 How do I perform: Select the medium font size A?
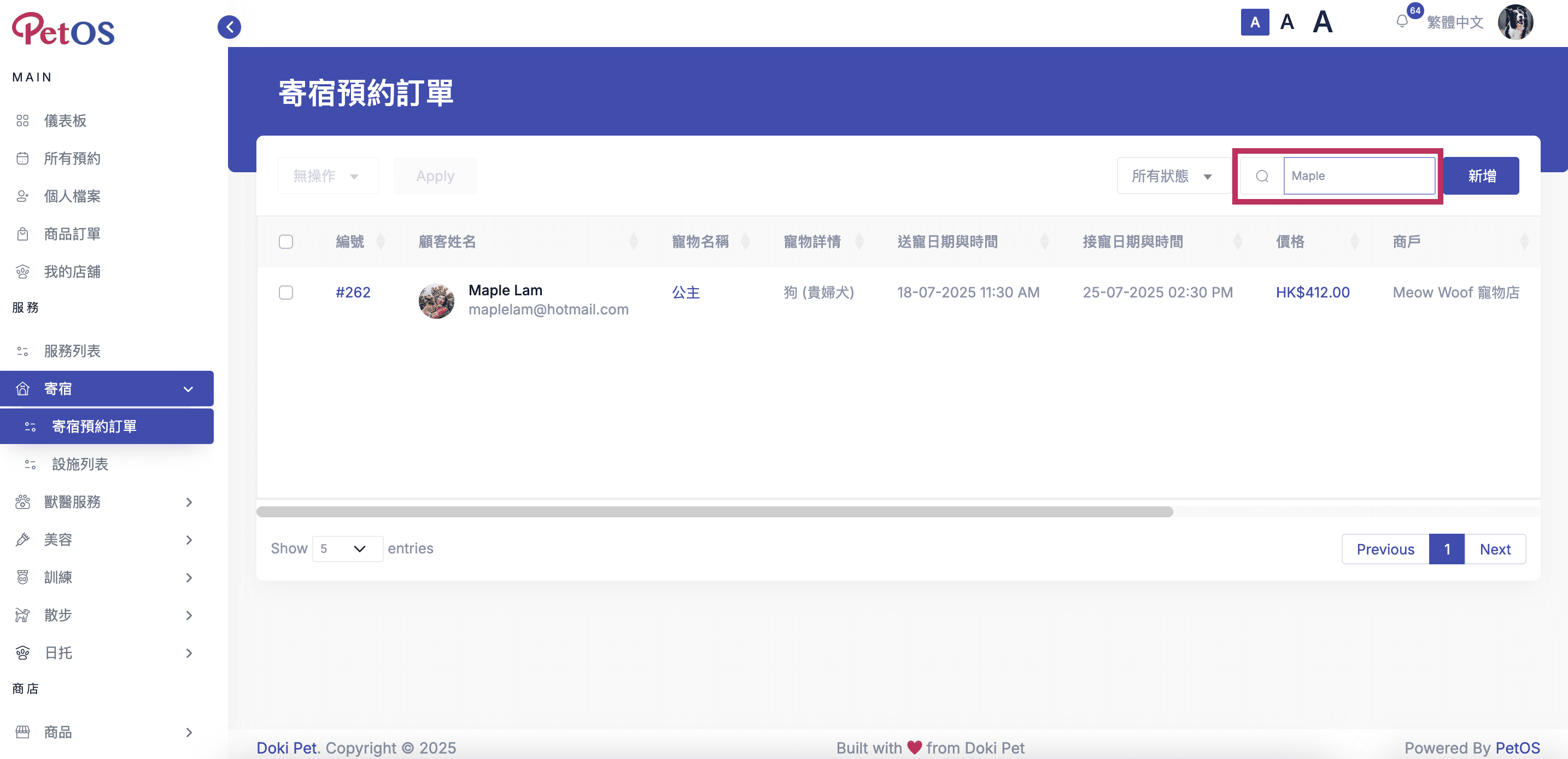pos(1287,22)
